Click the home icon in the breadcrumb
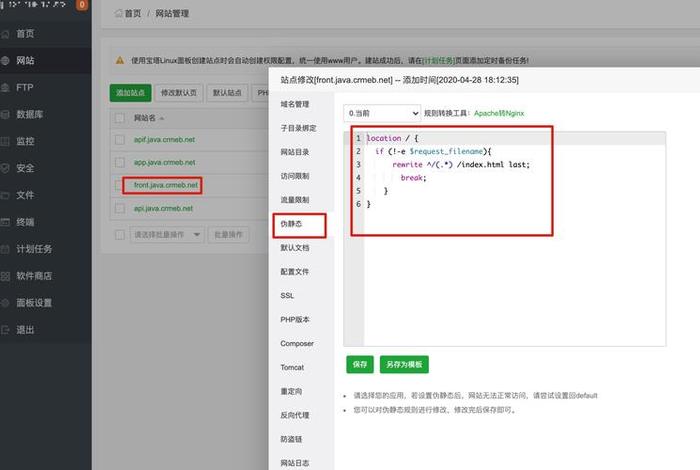This screenshot has height=470, width=700. pyautogui.click(x=118, y=13)
